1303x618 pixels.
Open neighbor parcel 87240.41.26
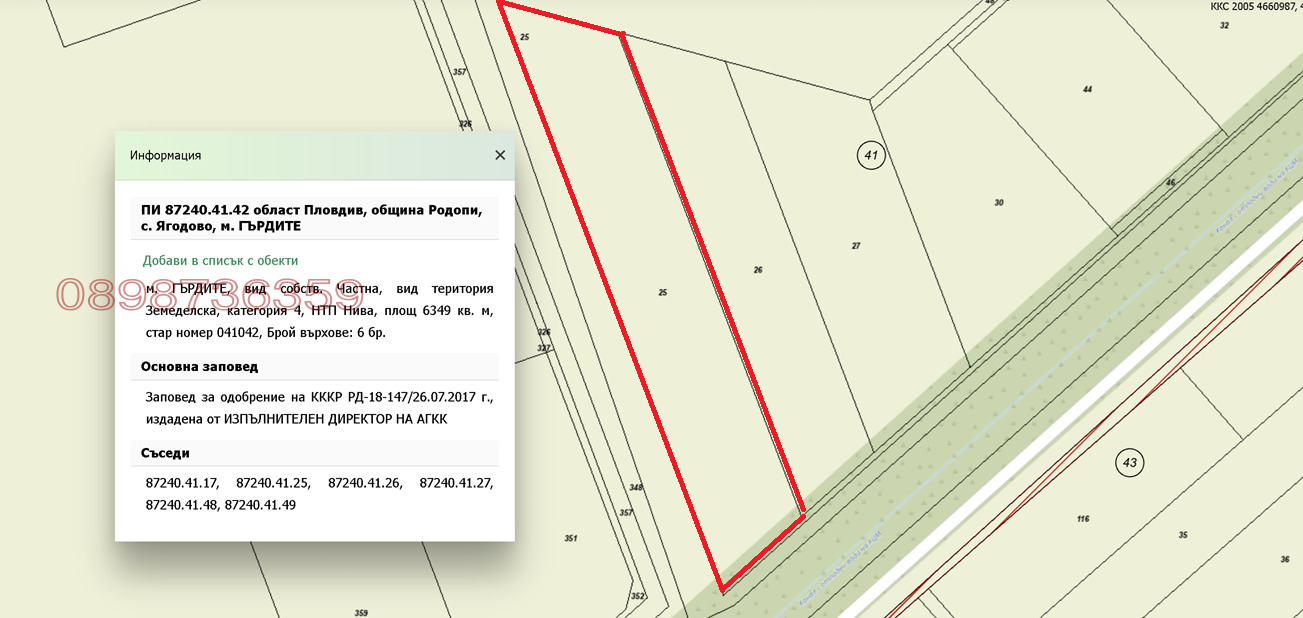364,483
